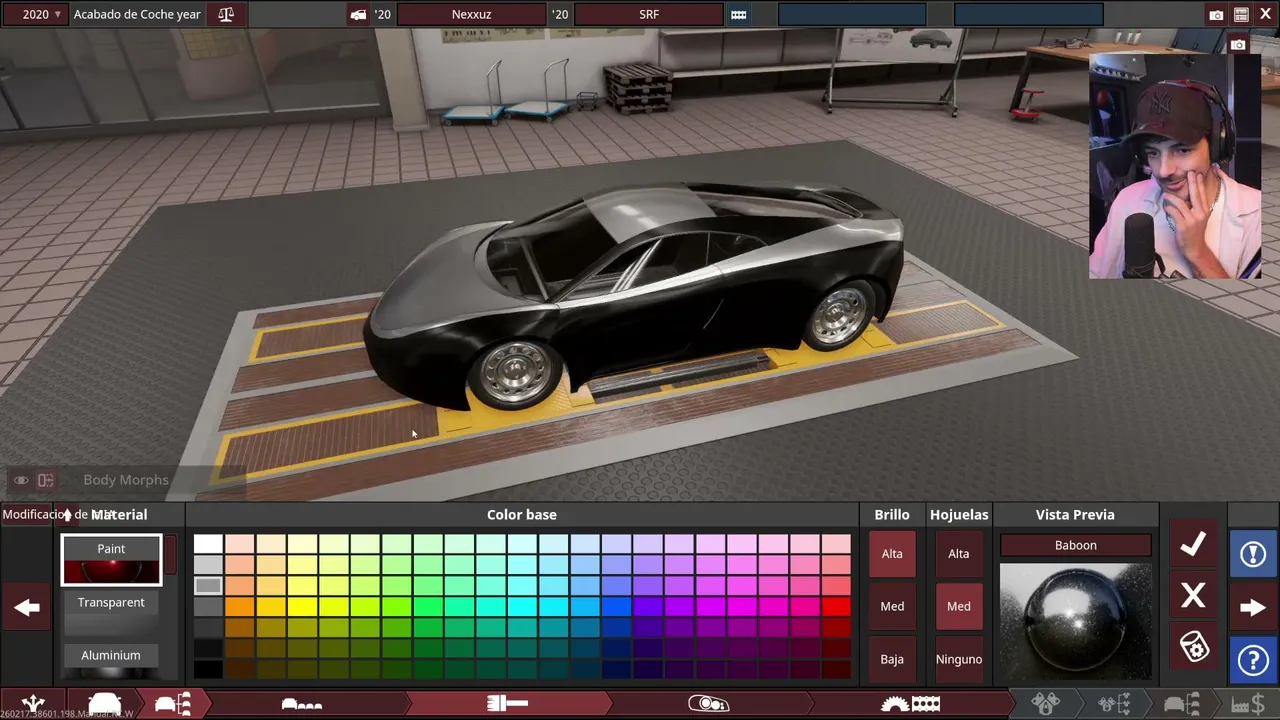Open the car model tab in bottom bar
Viewport: 1280px width, 720px height.
pyautogui.click(x=105, y=704)
